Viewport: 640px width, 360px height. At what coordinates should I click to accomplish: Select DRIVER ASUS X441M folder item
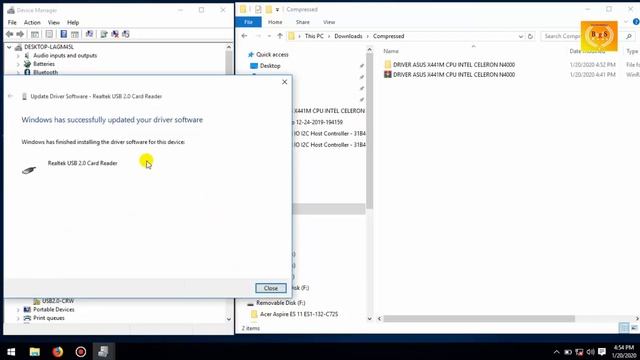coord(453,64)
